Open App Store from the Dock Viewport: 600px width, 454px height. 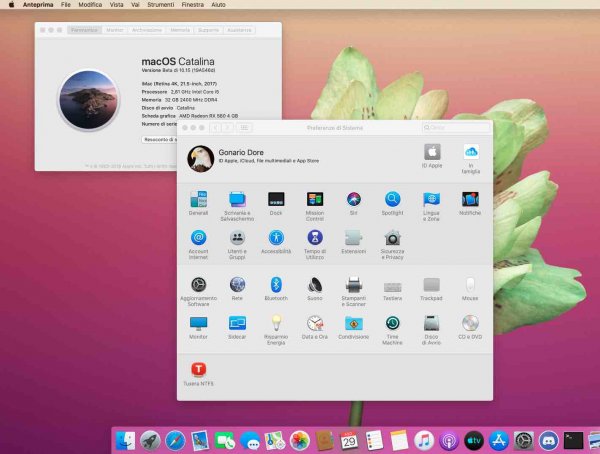pyautogui.click(x=498, y=441)
